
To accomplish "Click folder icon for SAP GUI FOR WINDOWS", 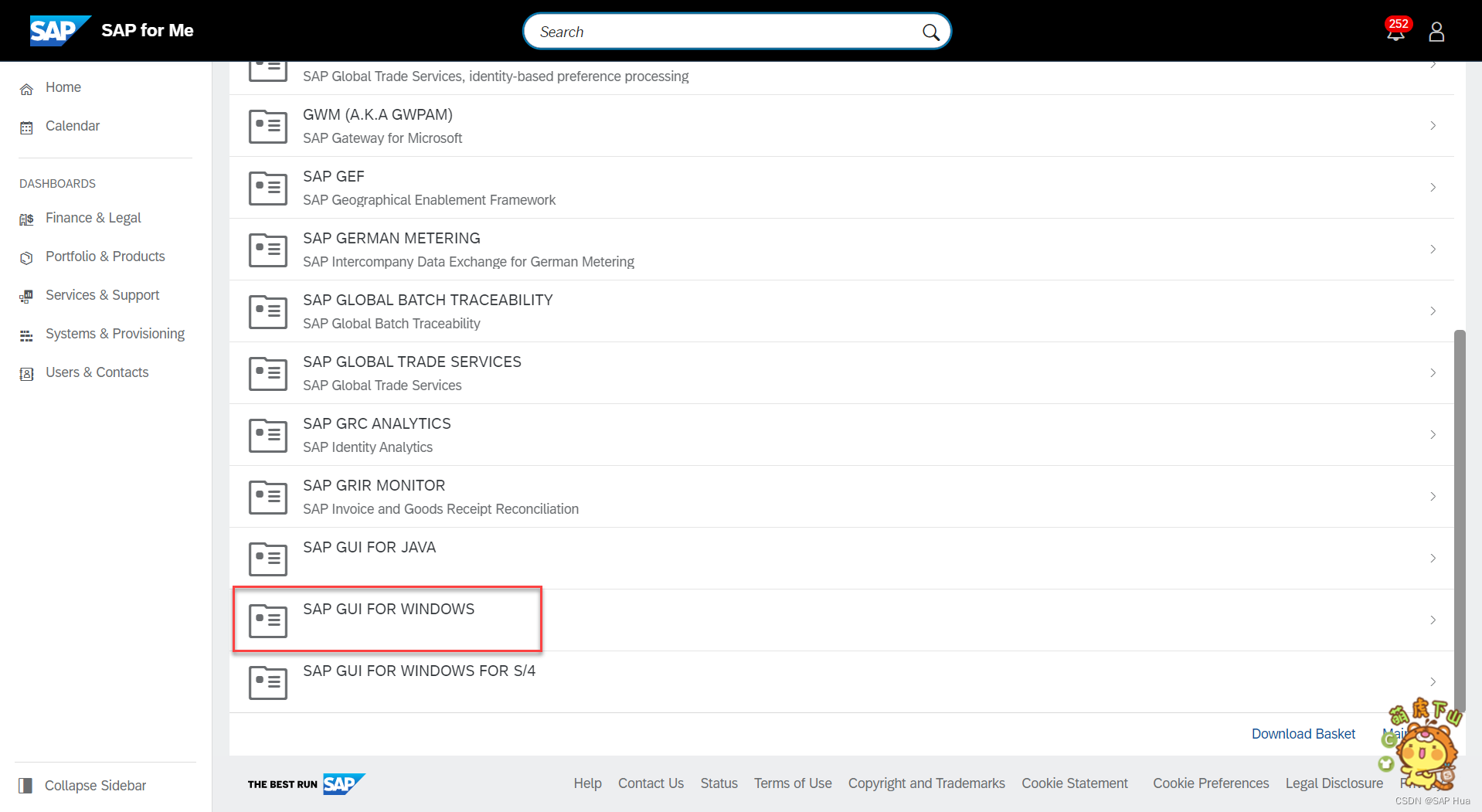I will coord(268,621).
